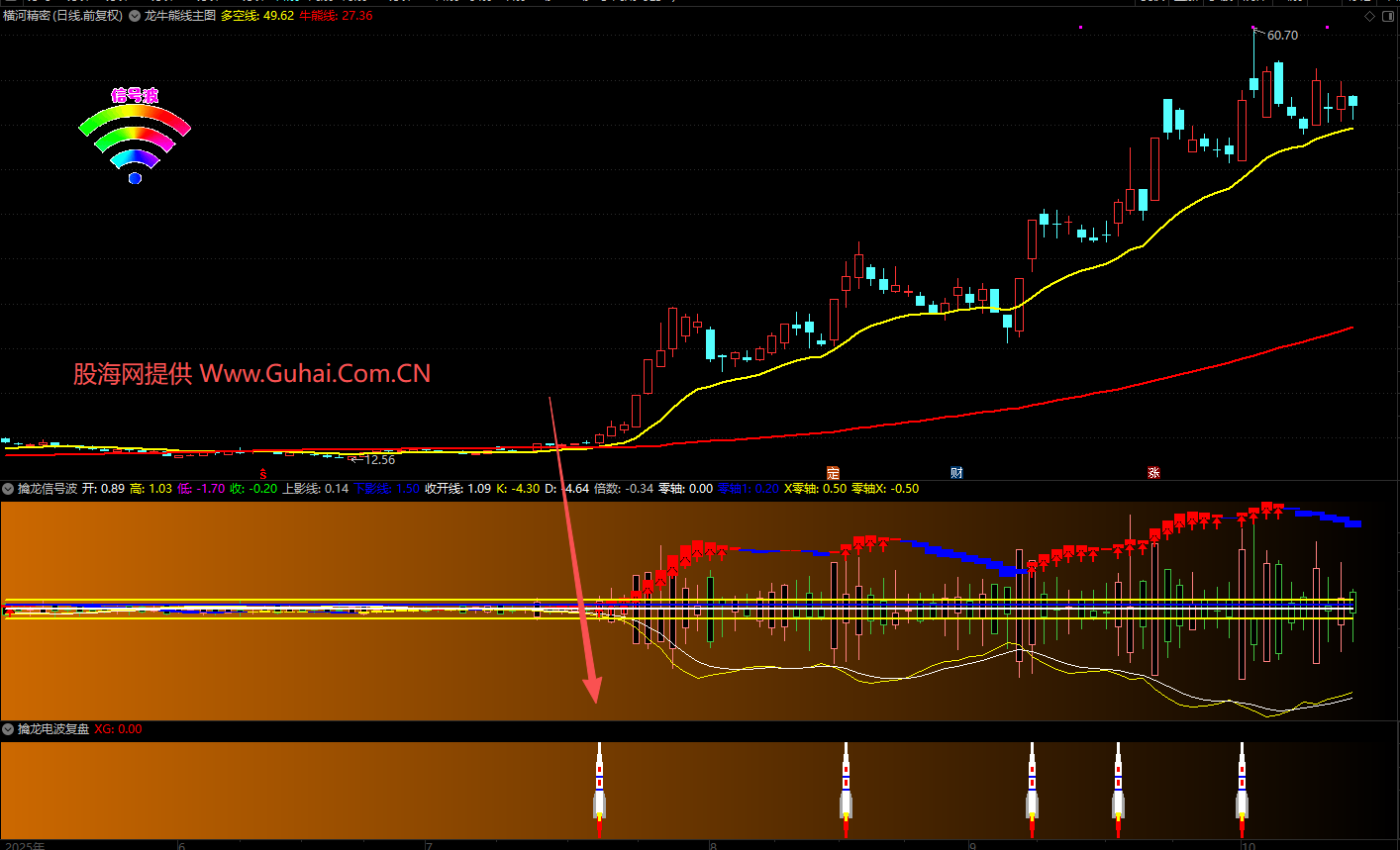Toggle the side panel icon at top right

click(x=1387, y=16)
